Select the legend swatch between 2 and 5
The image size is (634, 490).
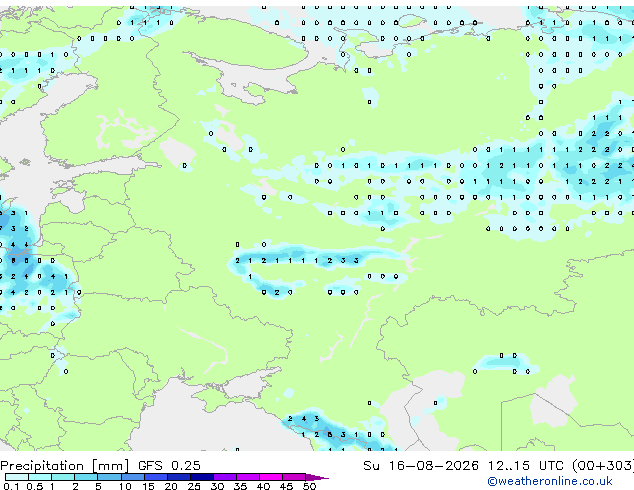click(x=86, y=477)
